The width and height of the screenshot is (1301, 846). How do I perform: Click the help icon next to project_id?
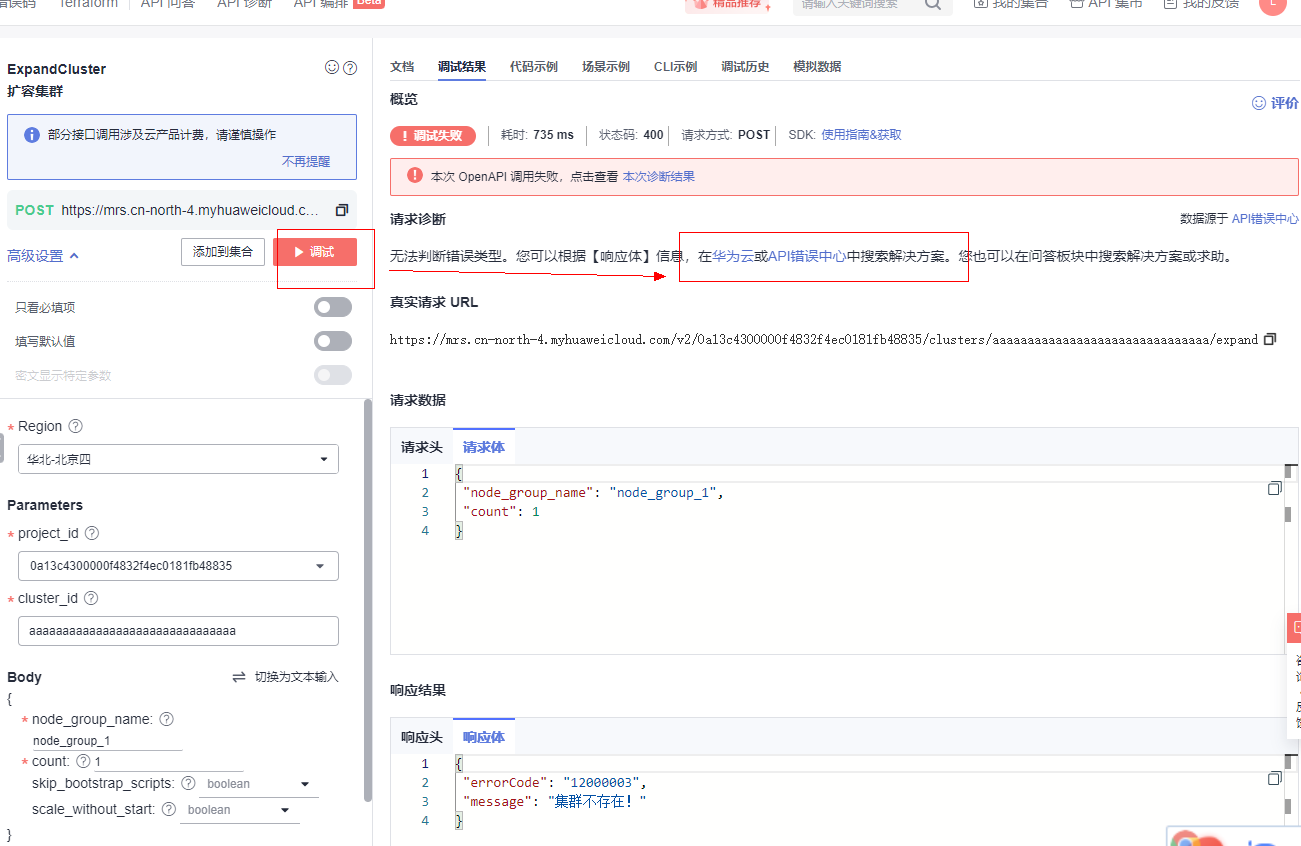[x=92, y=533]
